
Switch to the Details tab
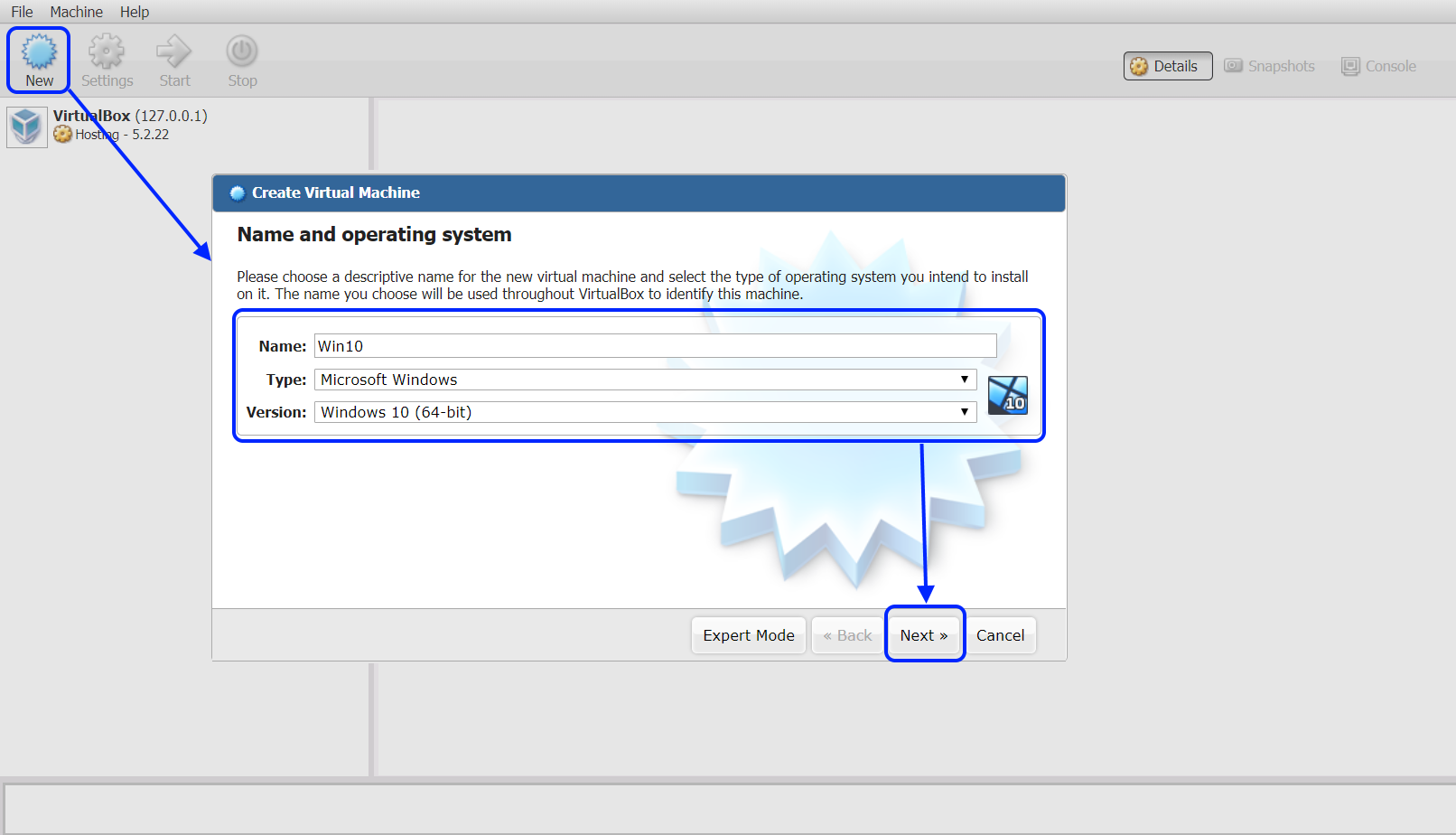click(1168, 66)
